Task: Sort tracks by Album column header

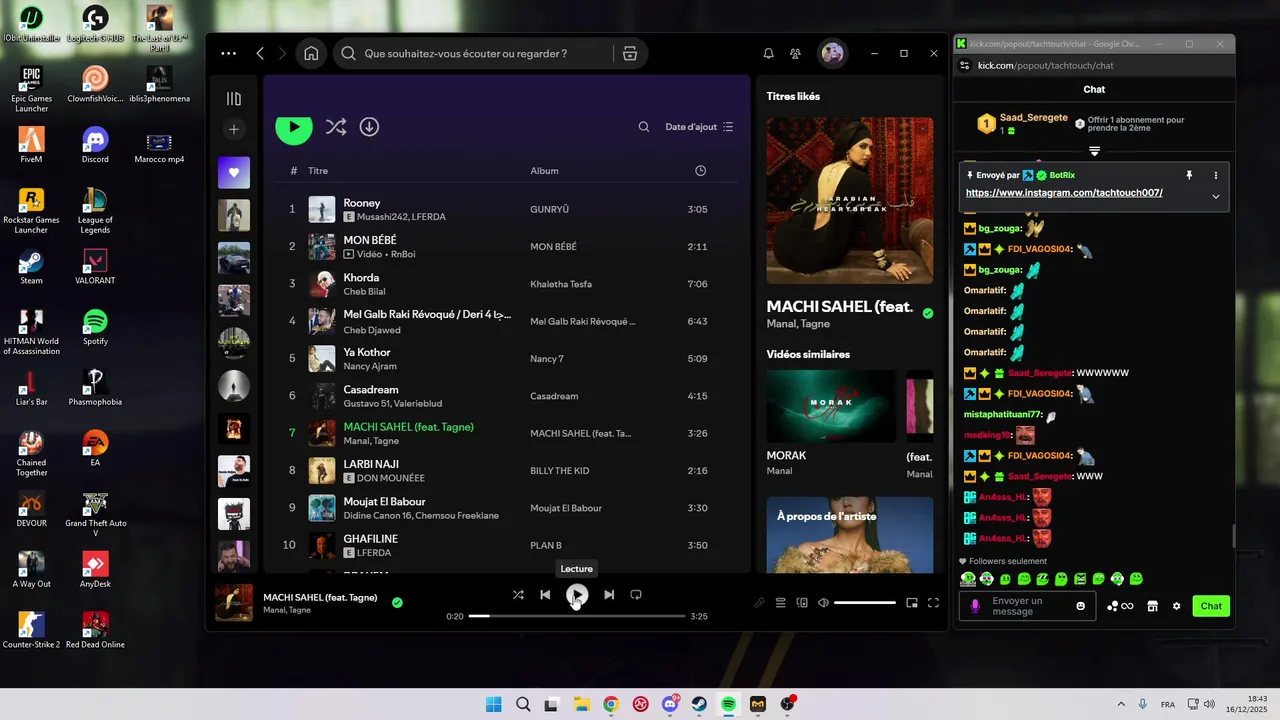Action: tap(544, 171)
